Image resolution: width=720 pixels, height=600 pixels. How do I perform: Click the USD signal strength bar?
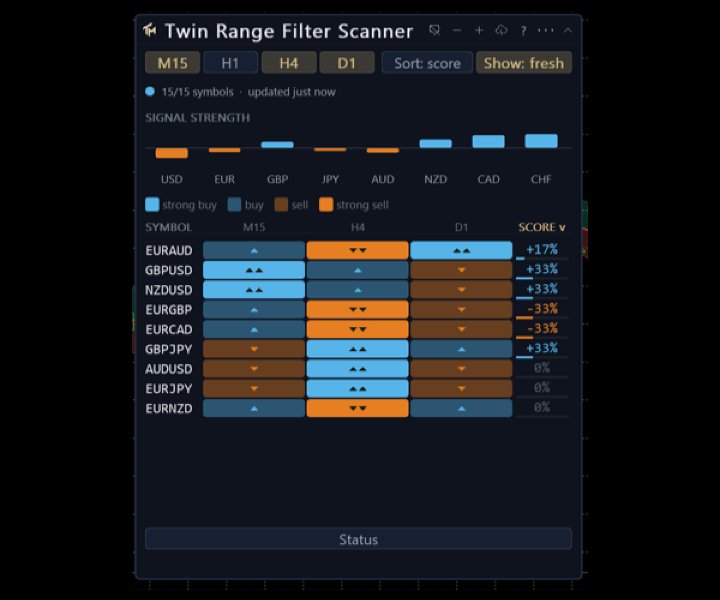(x=172, y=153)
